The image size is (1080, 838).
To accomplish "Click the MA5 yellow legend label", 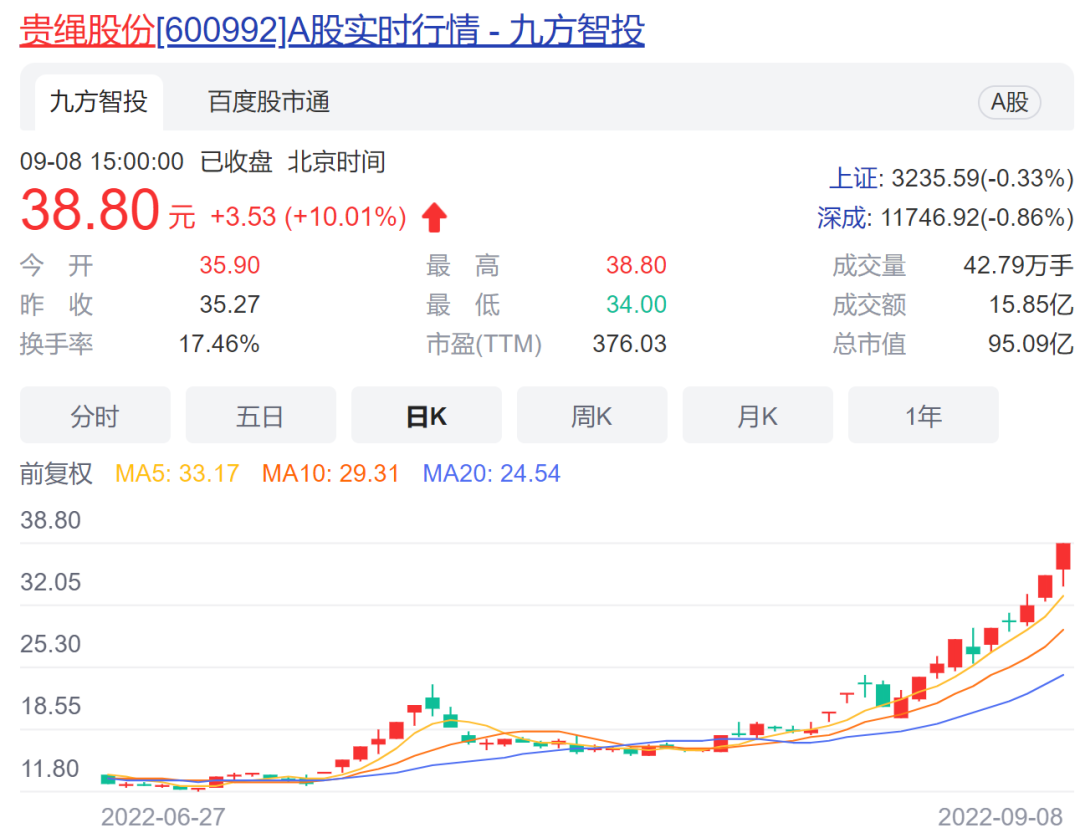I will 177,473.
